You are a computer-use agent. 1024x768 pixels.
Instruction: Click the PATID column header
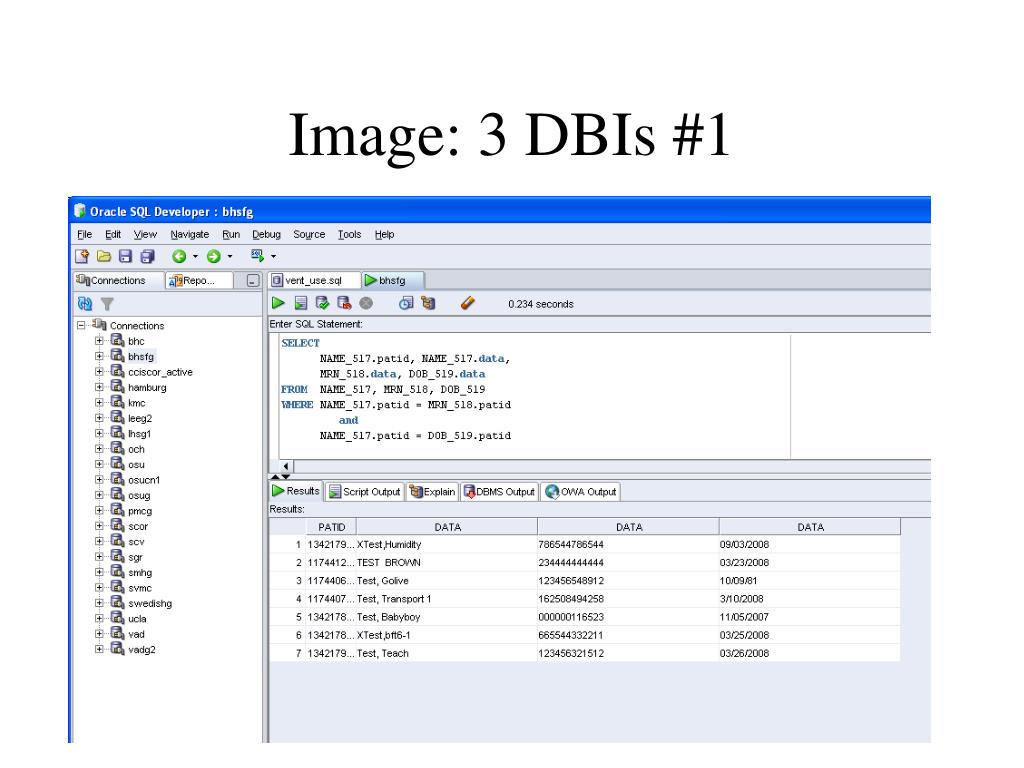(x=331, y=527)
